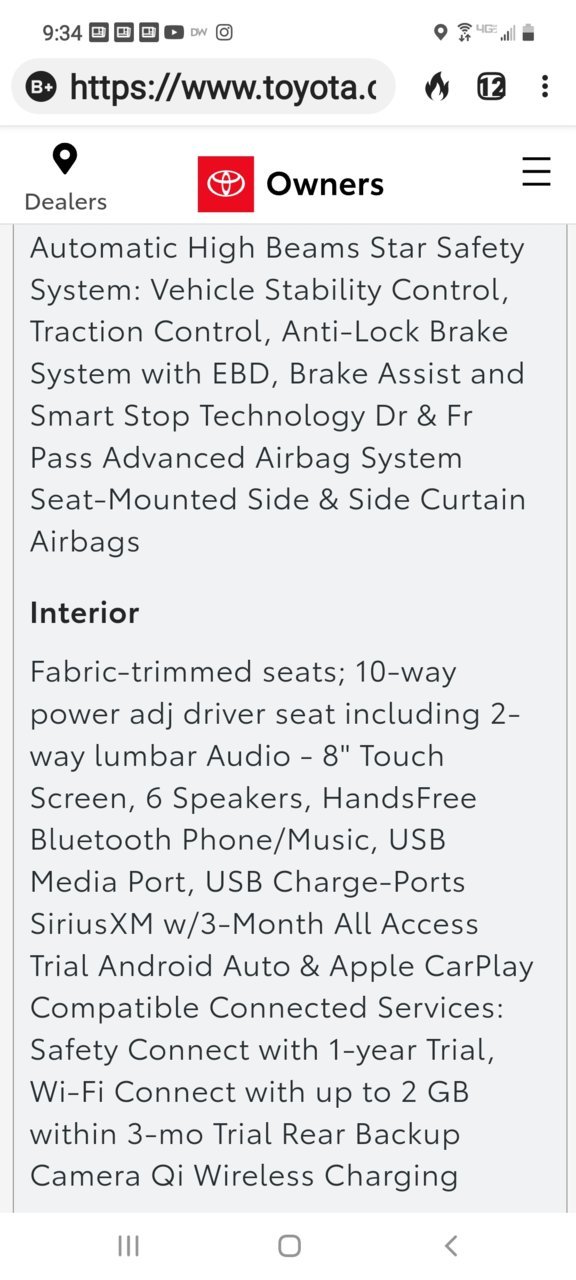The width and height of the screenshot is (576, 1280).
Task: Tap the flame icon in the browser bar
Action: 437,87
